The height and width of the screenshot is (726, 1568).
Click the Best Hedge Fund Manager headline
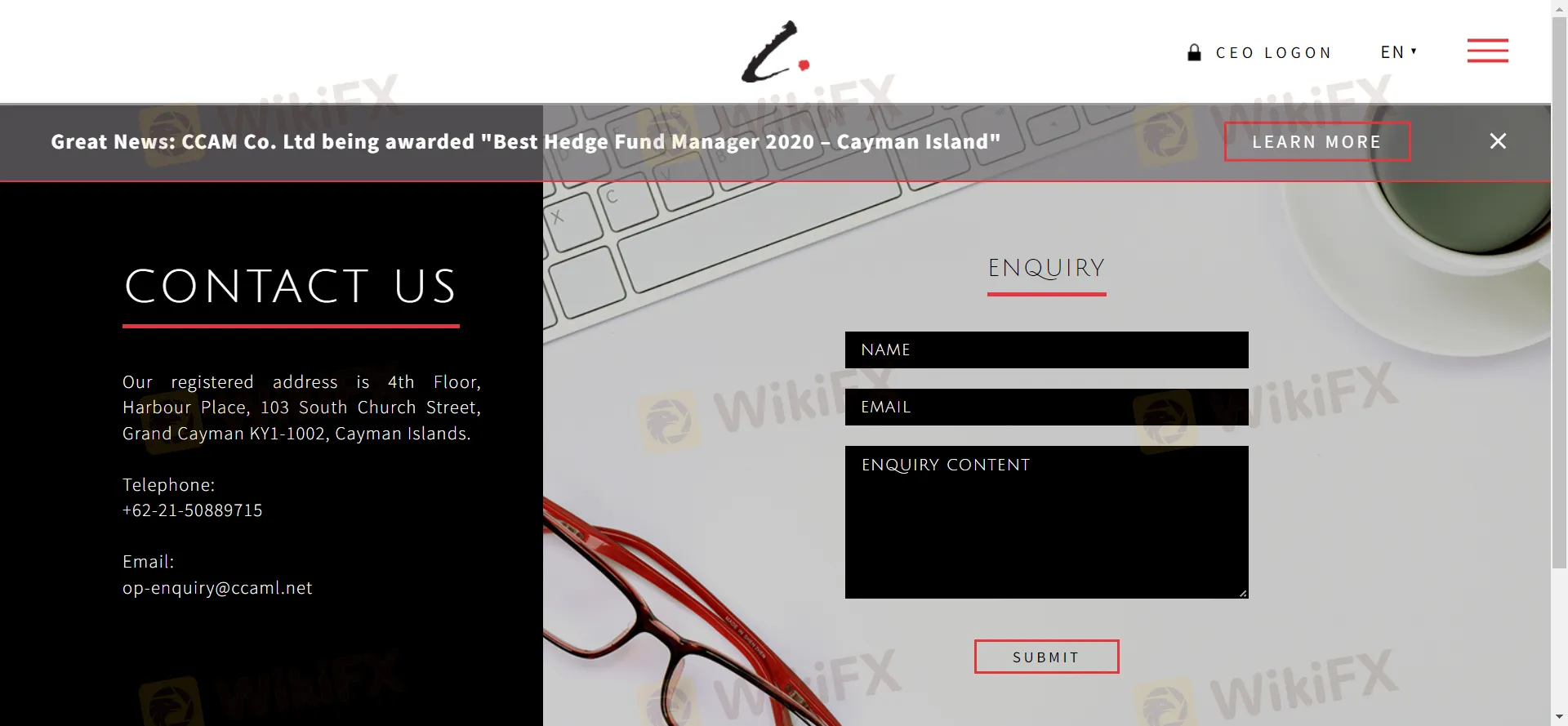pyautogui.click(x=525, y=142)
